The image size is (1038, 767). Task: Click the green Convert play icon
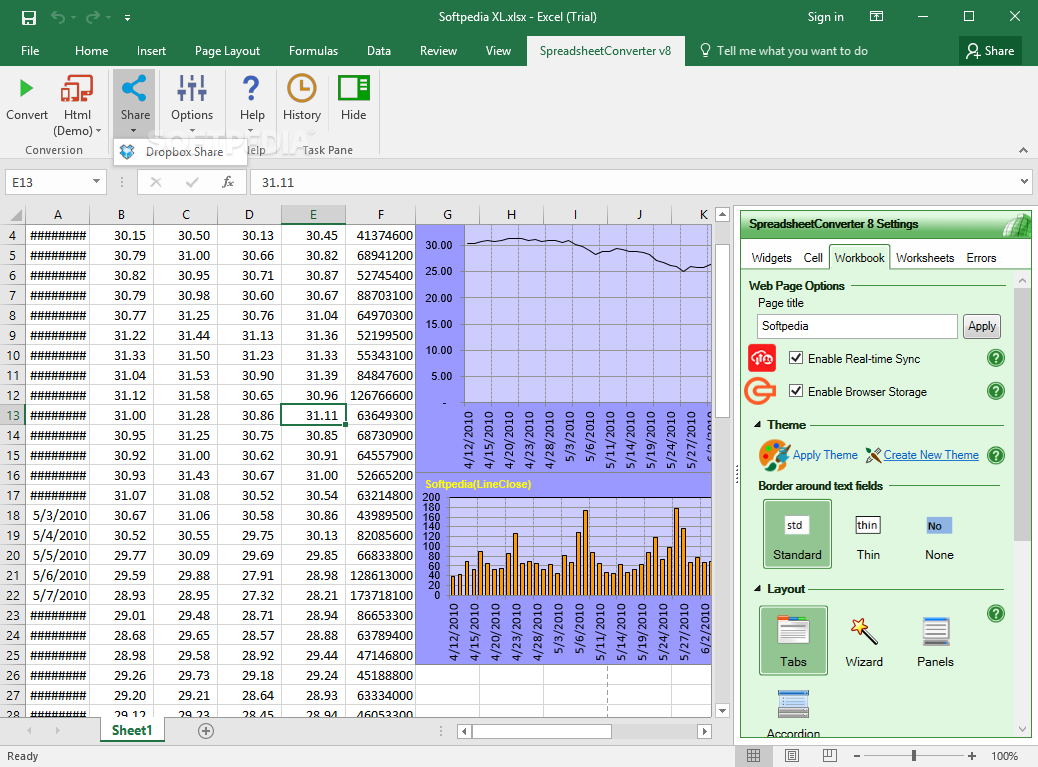pos(26,89)
